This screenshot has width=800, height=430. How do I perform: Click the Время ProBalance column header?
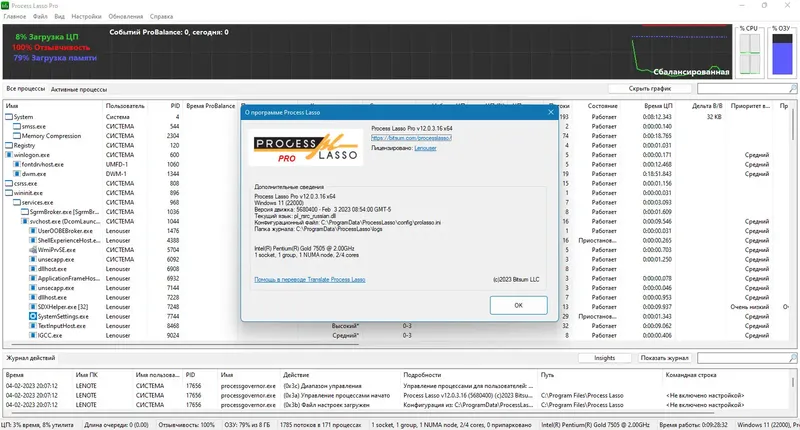coord(211,106)
